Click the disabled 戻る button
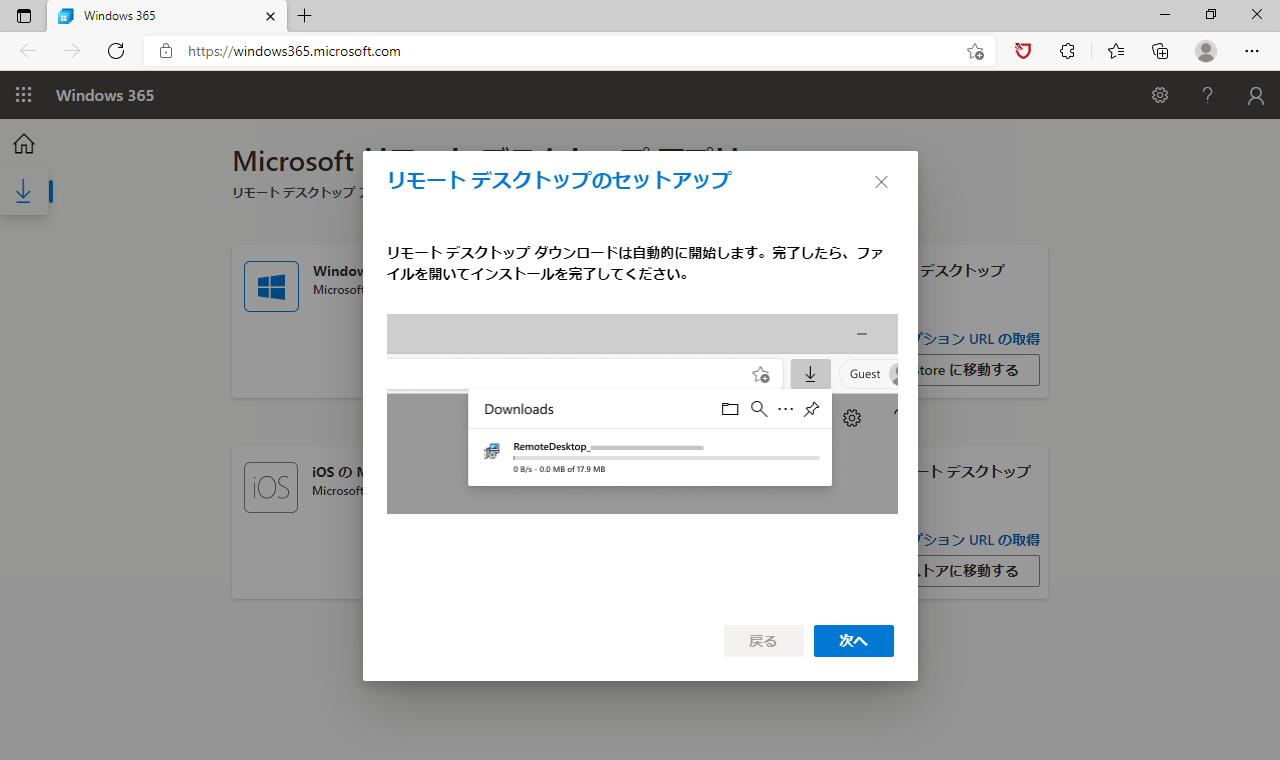Screen dimensions: 1280x760 [763, 641]
